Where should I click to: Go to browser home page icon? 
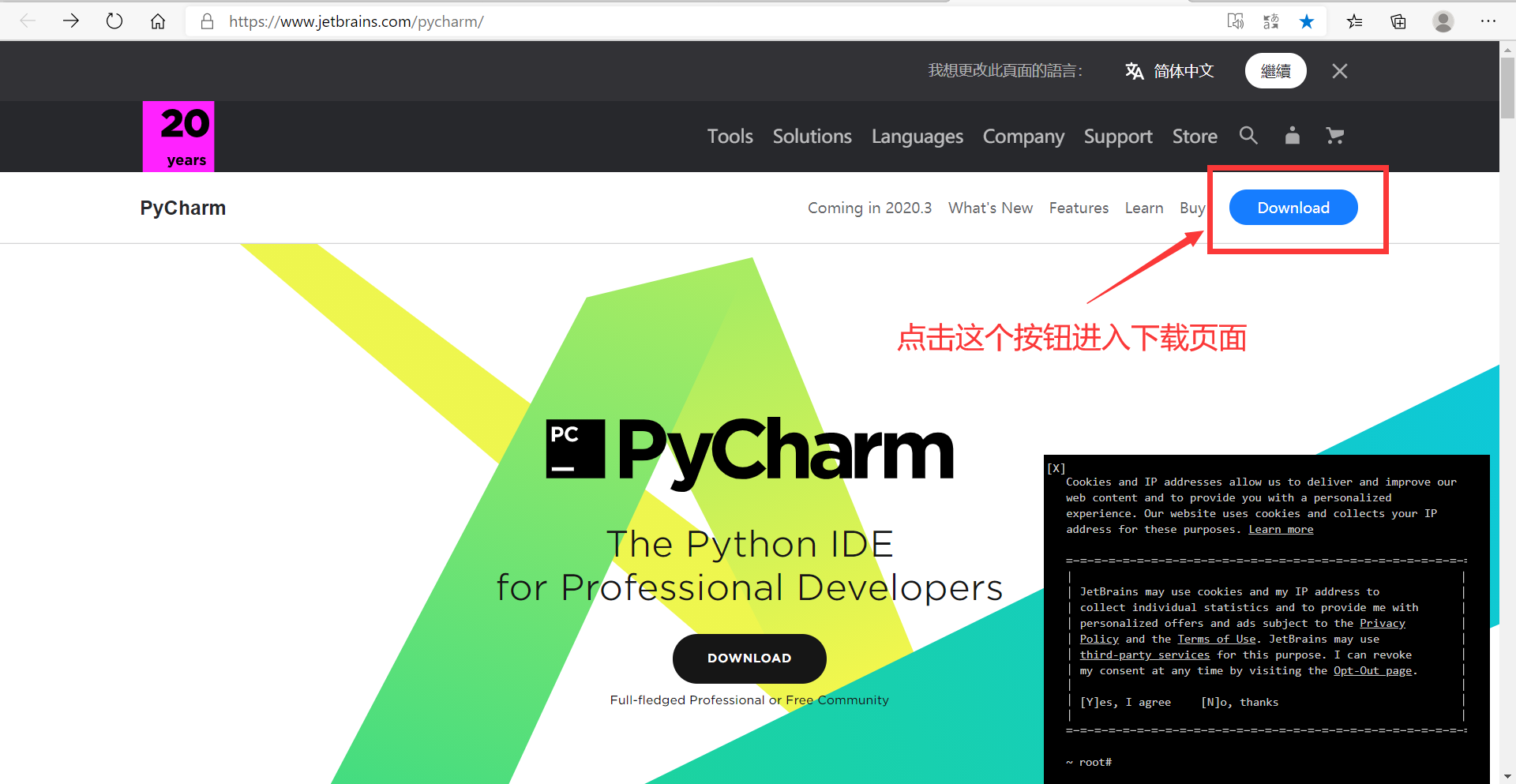pos(158,21)
